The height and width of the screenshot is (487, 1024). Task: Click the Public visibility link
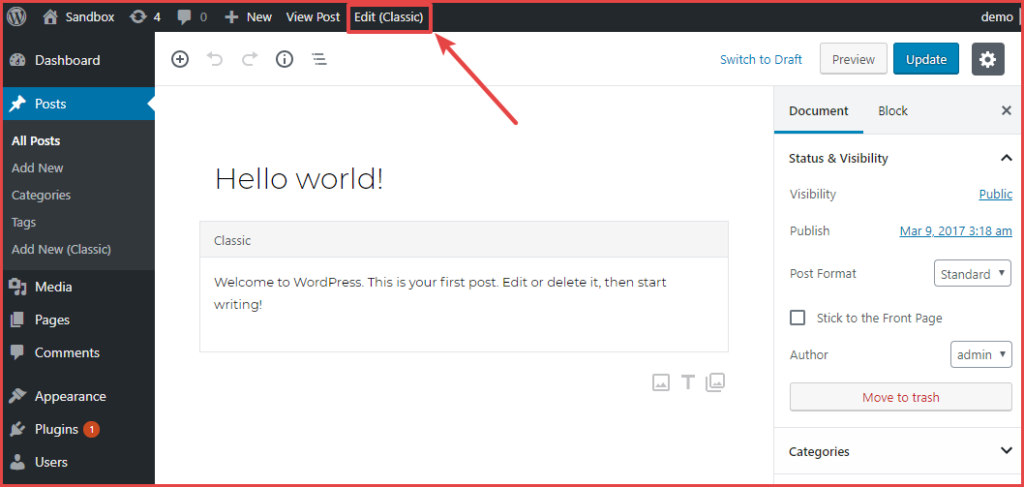(x=995, y=195)
